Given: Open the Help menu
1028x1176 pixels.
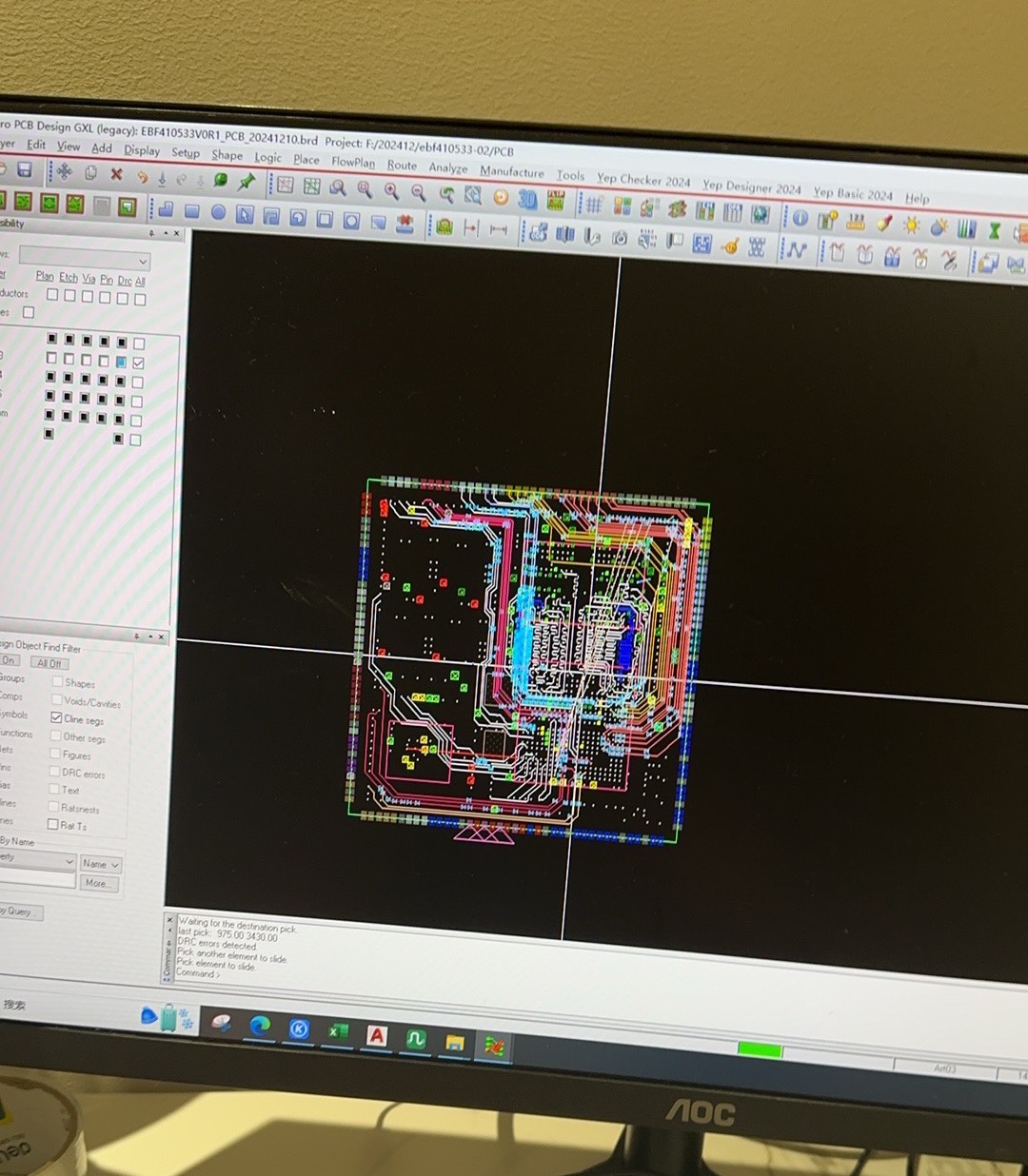Looking at the screenshot, I should click(x=918, y=198).
